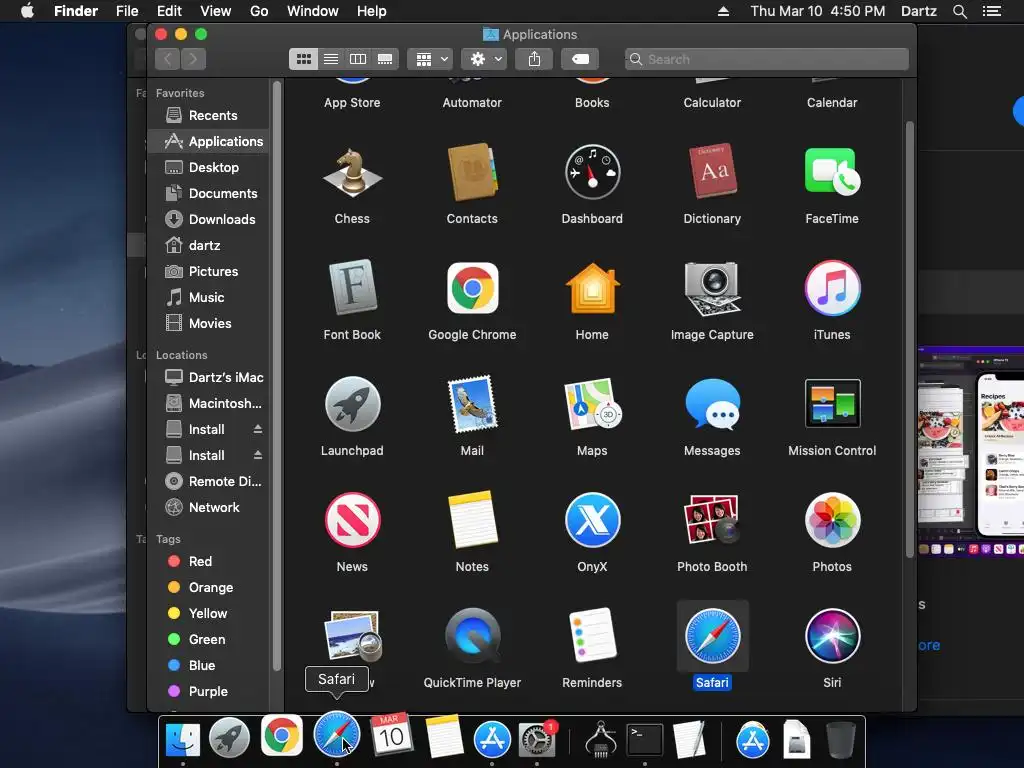Open the Reminders app icon

(x=592, y=636)
